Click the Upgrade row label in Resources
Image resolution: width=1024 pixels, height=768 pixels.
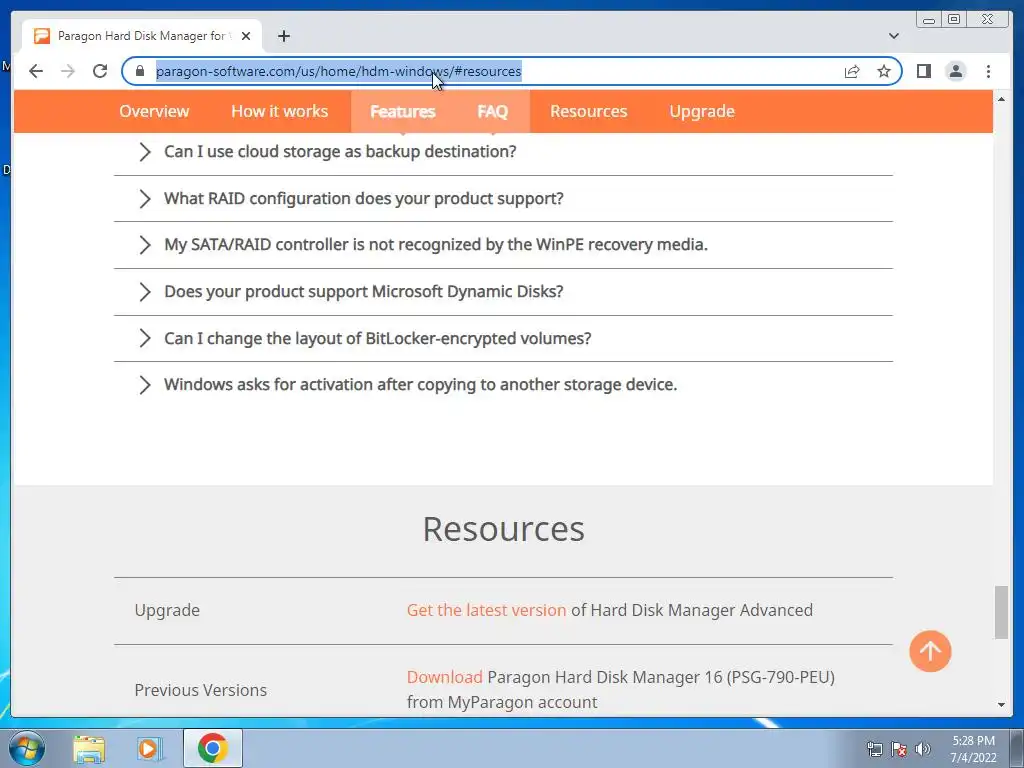click(x=167, y=610)
